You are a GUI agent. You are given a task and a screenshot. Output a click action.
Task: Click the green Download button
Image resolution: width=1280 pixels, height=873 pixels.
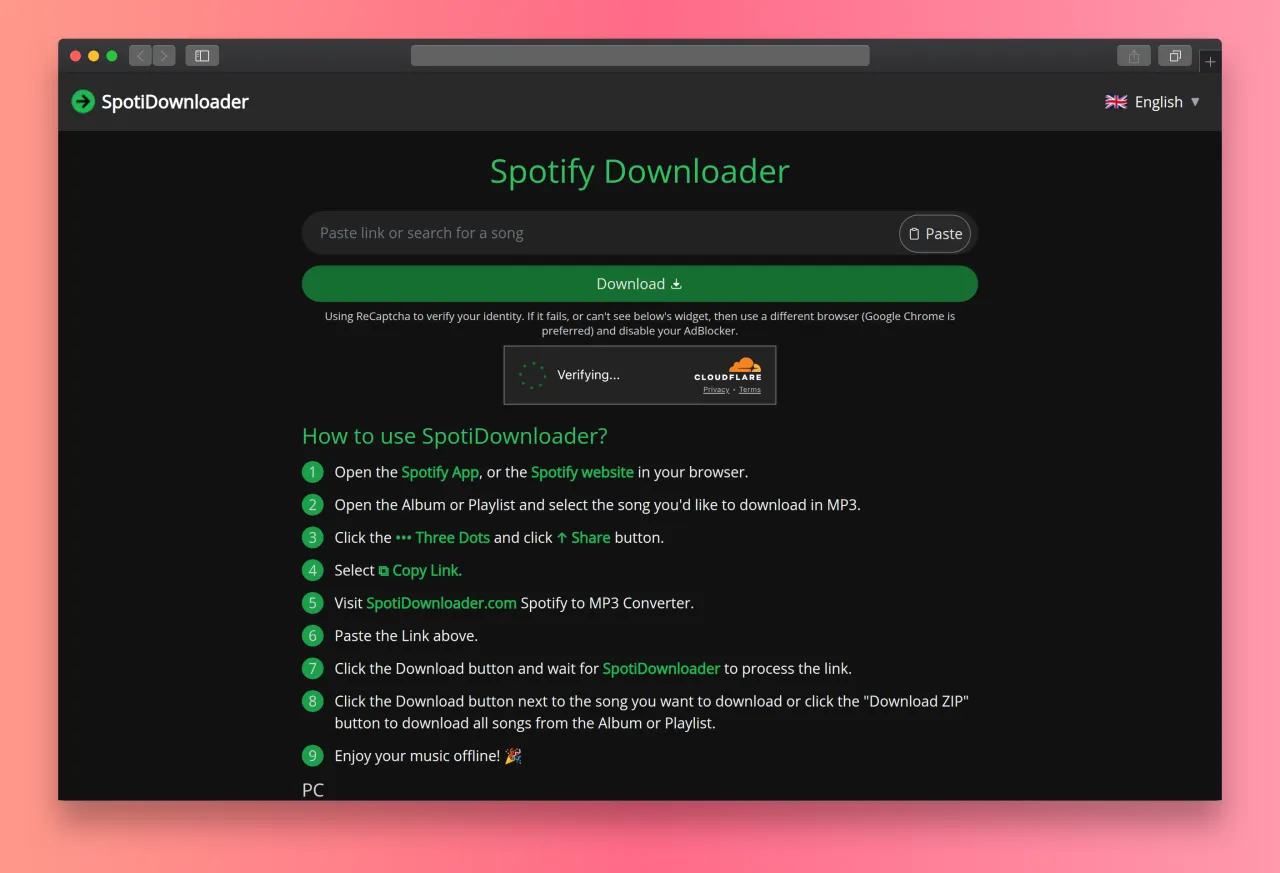coord(640,284)
